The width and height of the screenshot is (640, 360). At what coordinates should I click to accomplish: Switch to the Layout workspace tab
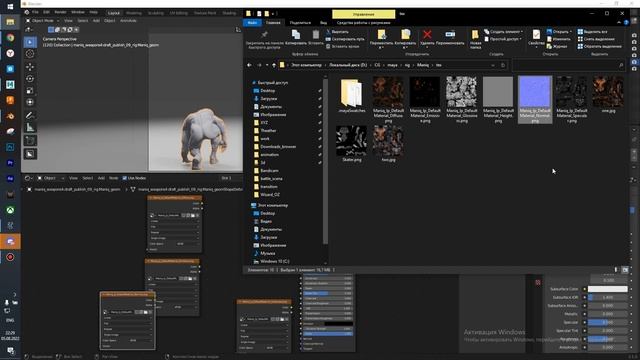click(114, 13)
